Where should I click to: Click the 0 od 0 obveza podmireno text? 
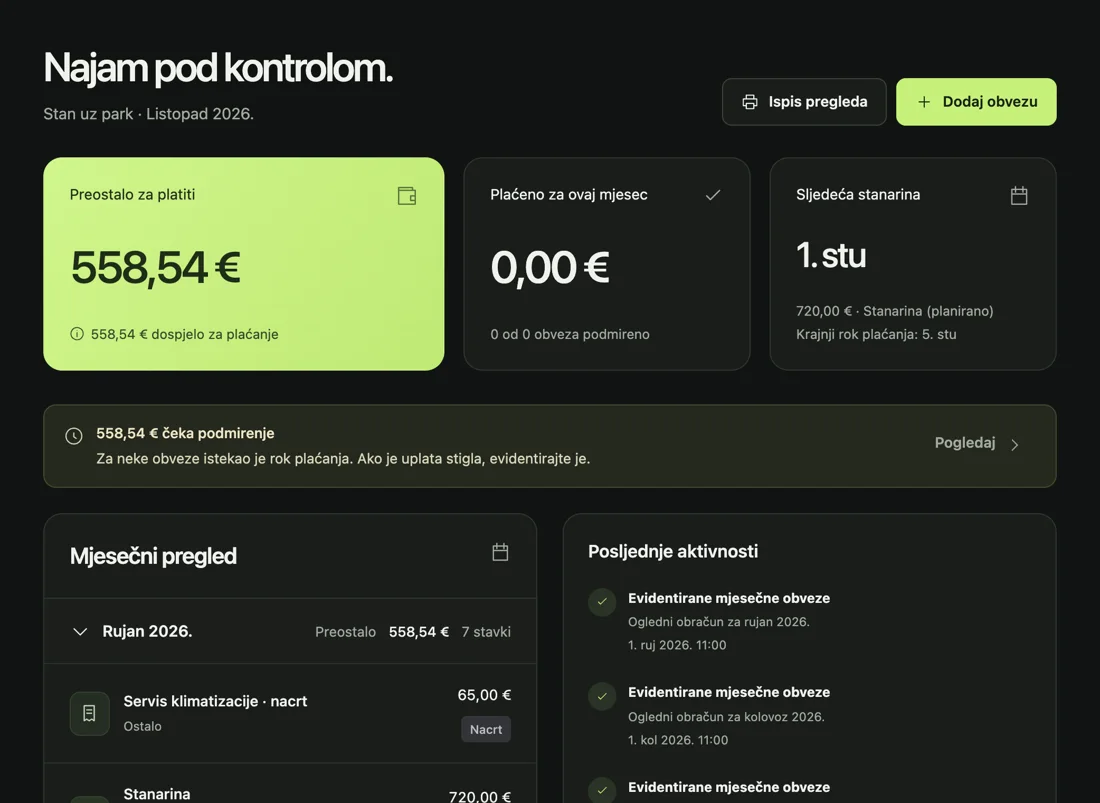click(570, 334)
